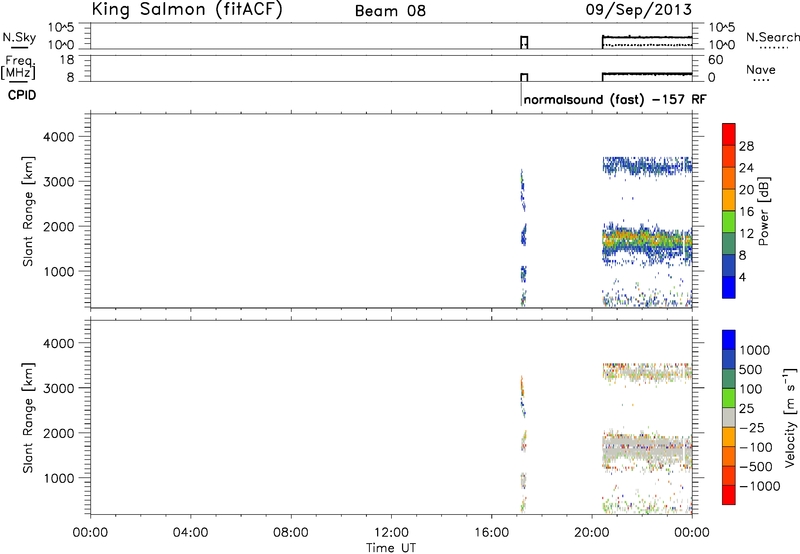Click the date '09/Sep/2013'

pyautogui.click(x=639, y=10)
